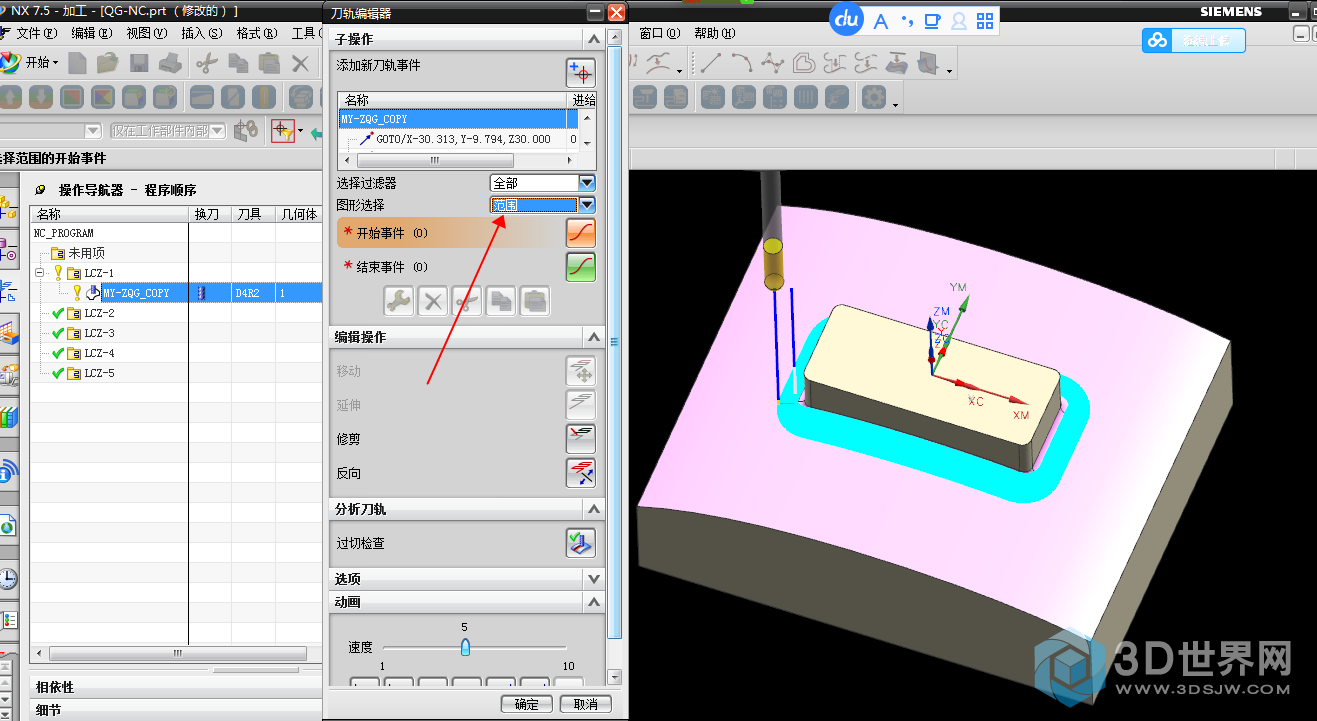Viewport: 1317px width, 721px height.
Task: Select the NC_PROGRAM root node
Action: tap(64, 233)
